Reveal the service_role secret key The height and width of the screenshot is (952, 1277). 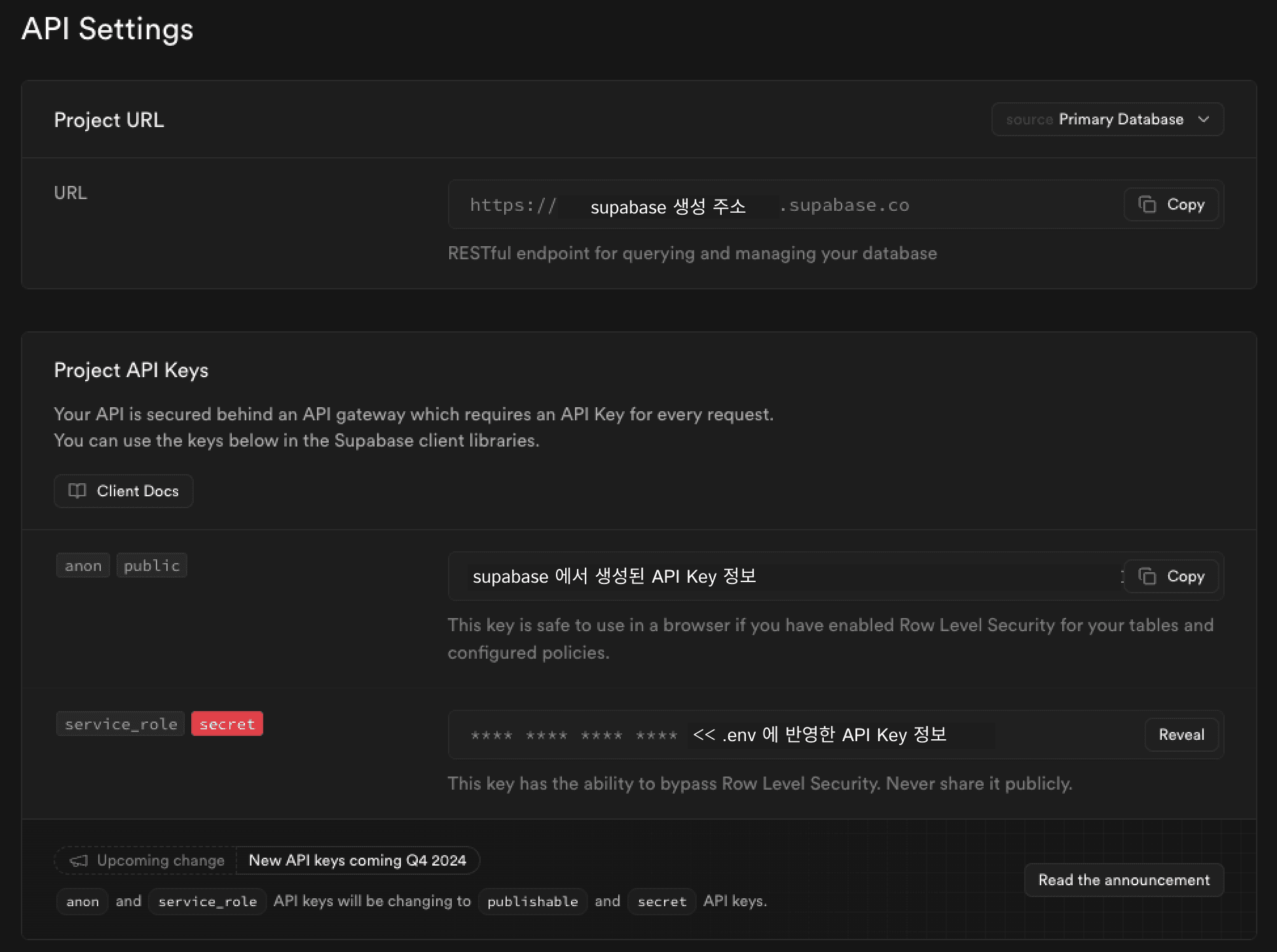tap(1181, 734)
